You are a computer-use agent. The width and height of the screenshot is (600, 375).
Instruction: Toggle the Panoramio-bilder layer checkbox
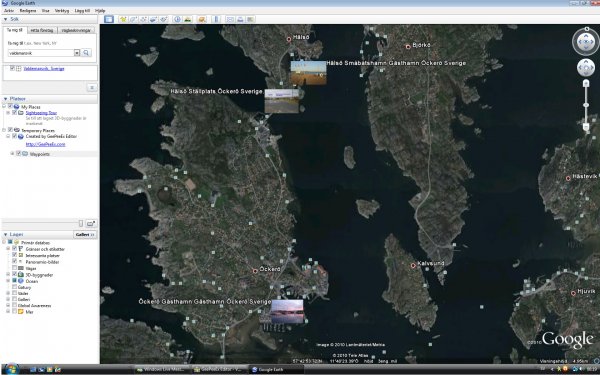click(15, 261)
